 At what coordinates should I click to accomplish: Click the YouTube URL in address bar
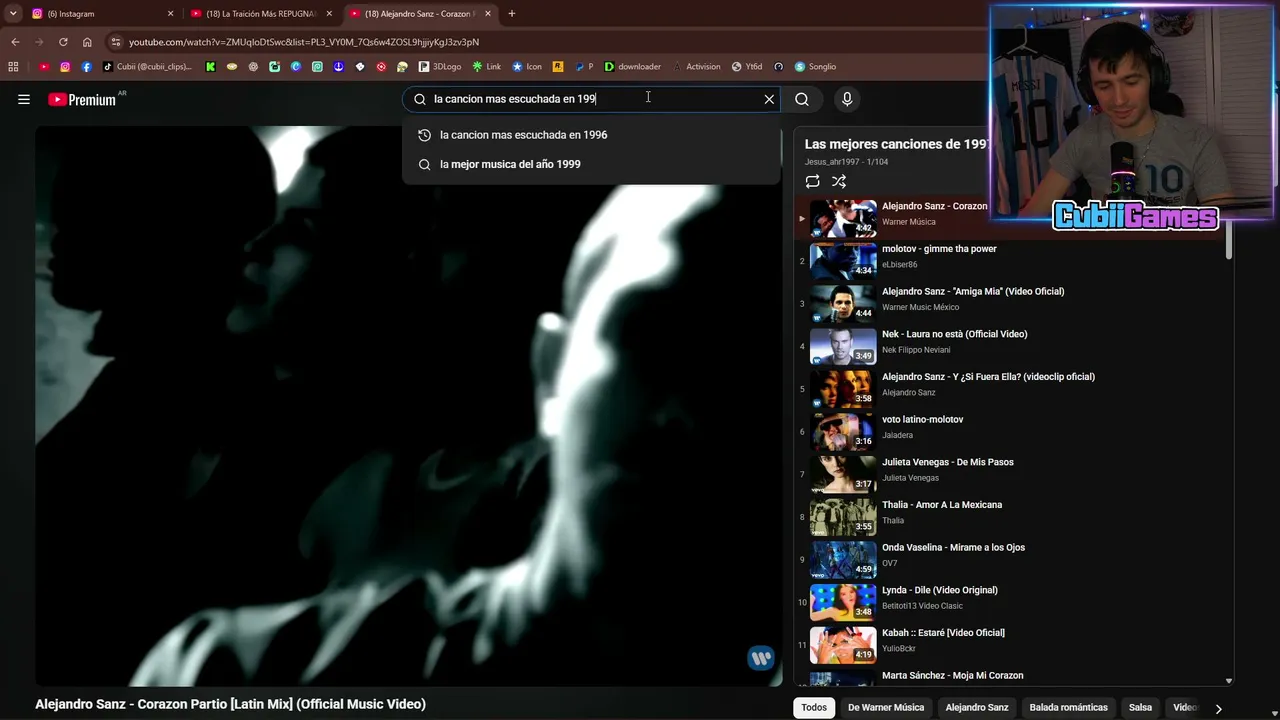tap(304, 42)
